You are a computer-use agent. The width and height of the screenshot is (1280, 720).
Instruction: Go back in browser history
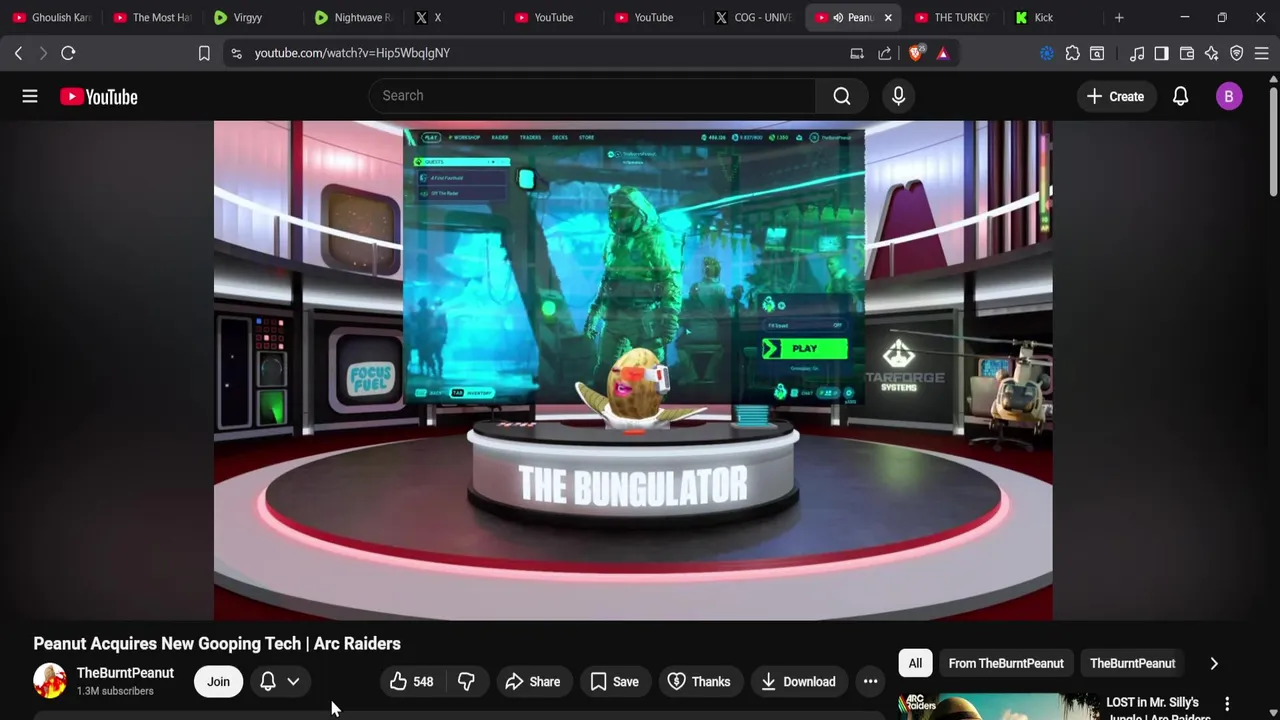[x=18, y=53]
